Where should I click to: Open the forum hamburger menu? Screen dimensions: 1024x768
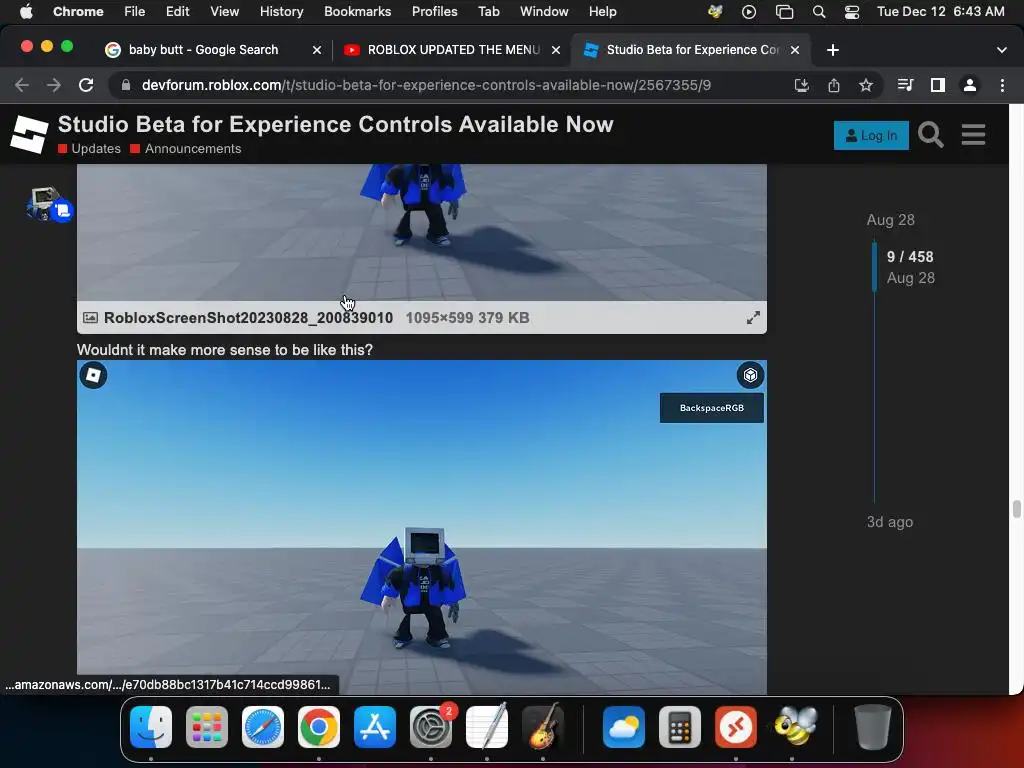pyautogui.click(x=973, y=135)
